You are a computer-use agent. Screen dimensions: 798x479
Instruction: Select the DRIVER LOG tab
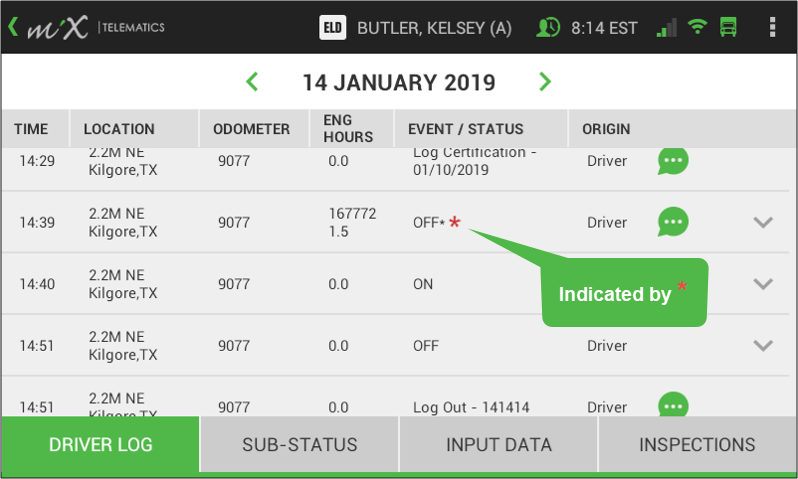[x=100, y=444]
